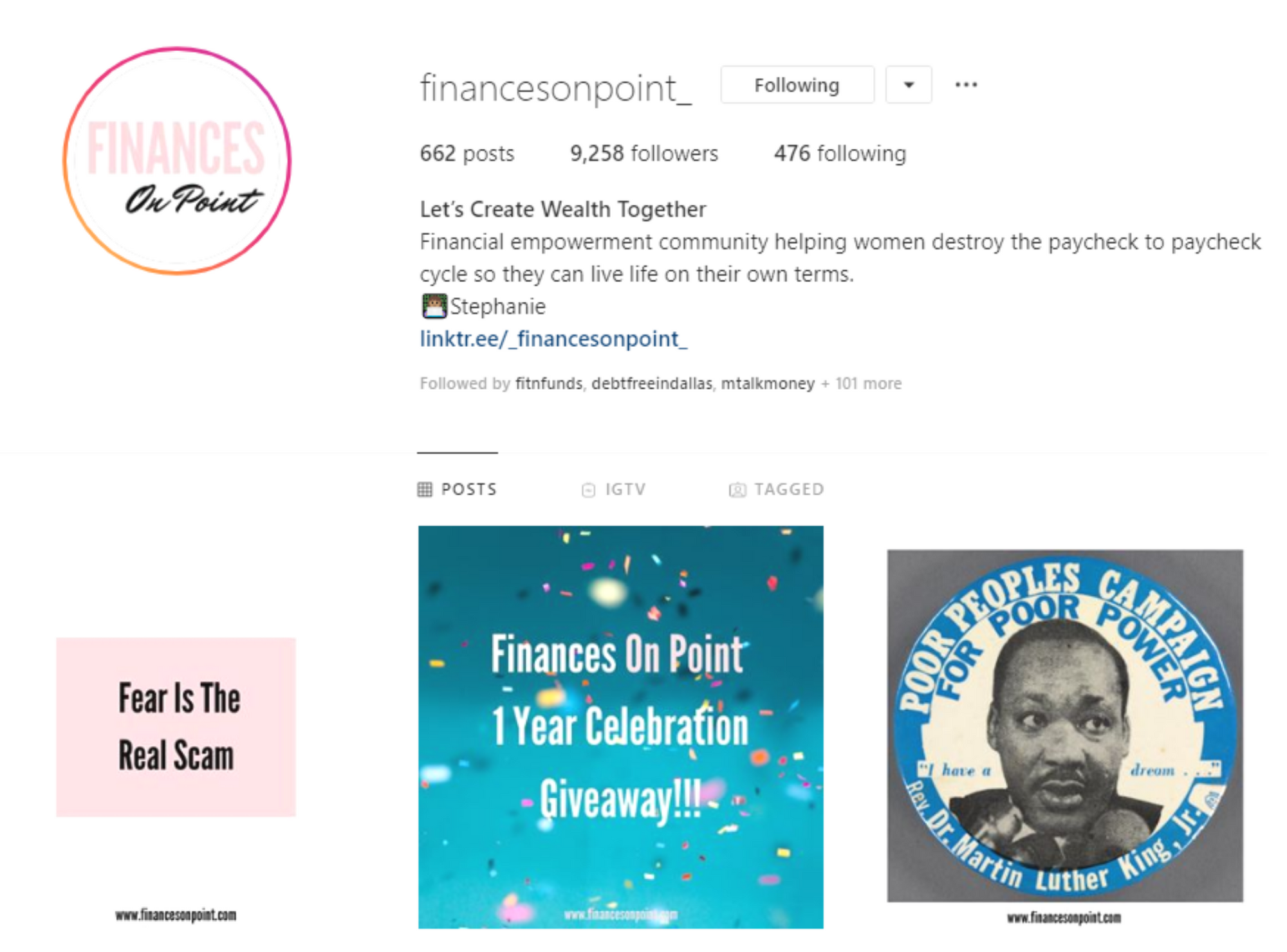Open the 1 Year Celebration Giveaway post
This screenshot has height=952, width=1287.
620,727
